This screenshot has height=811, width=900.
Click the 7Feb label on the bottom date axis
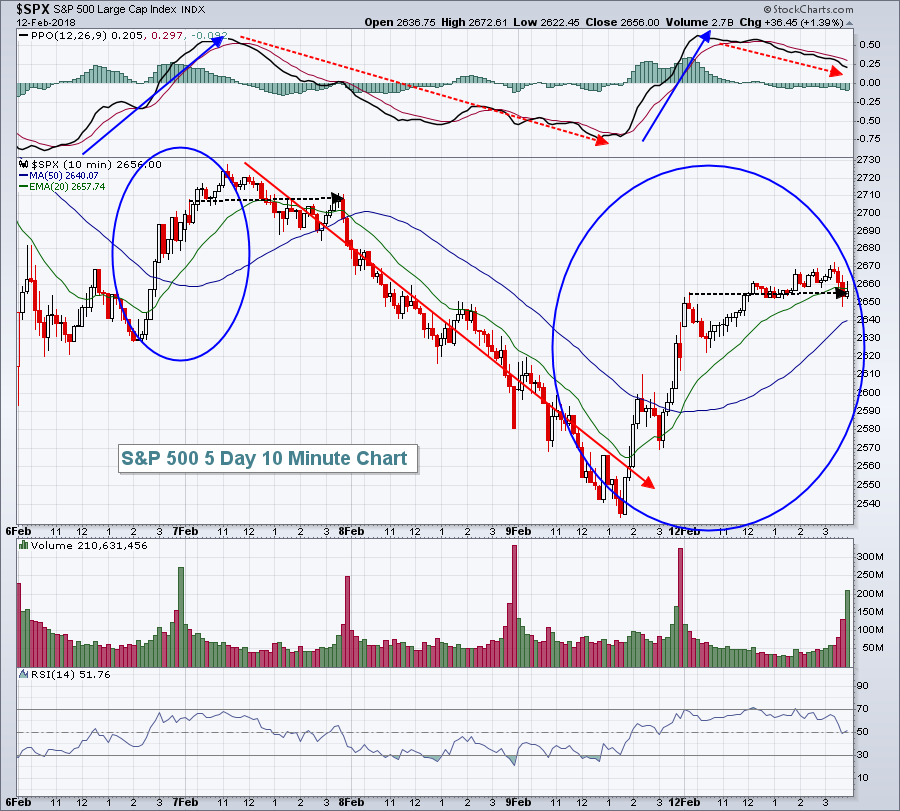click(185, 802)
